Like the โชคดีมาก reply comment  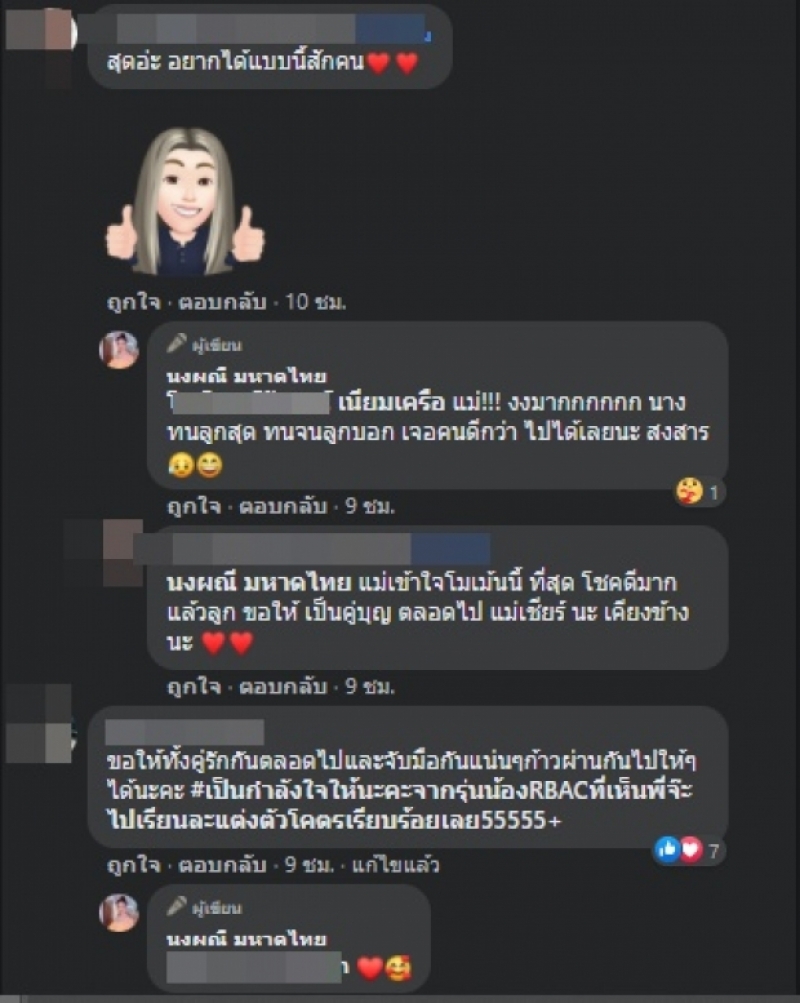pyautogui.click(x=194, y=687)
